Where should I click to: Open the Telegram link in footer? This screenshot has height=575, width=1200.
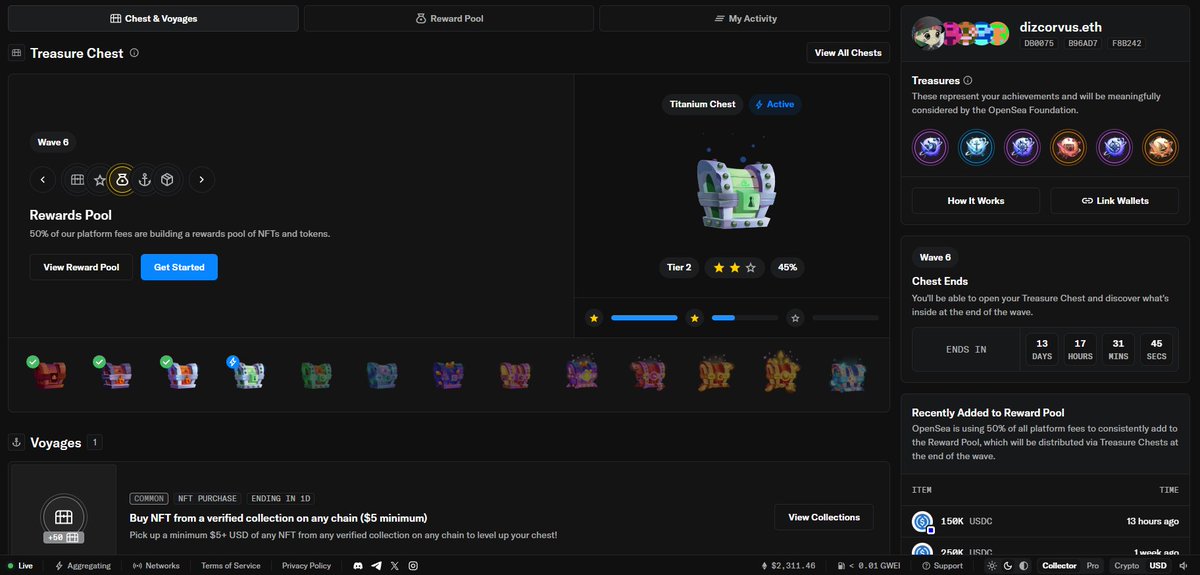(x=376, y=566)
